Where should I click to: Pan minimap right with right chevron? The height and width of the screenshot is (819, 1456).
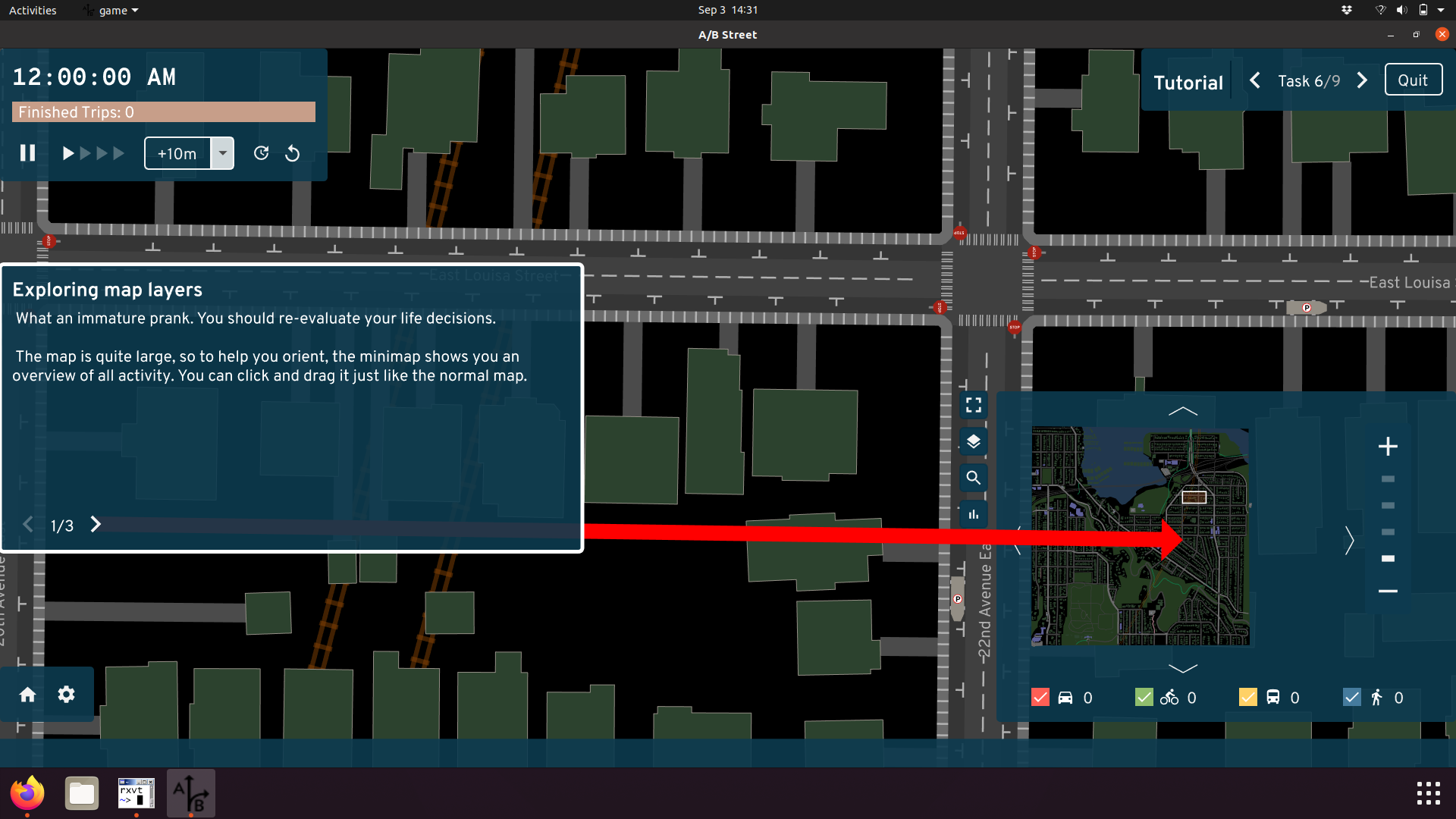click(1349, 540)
